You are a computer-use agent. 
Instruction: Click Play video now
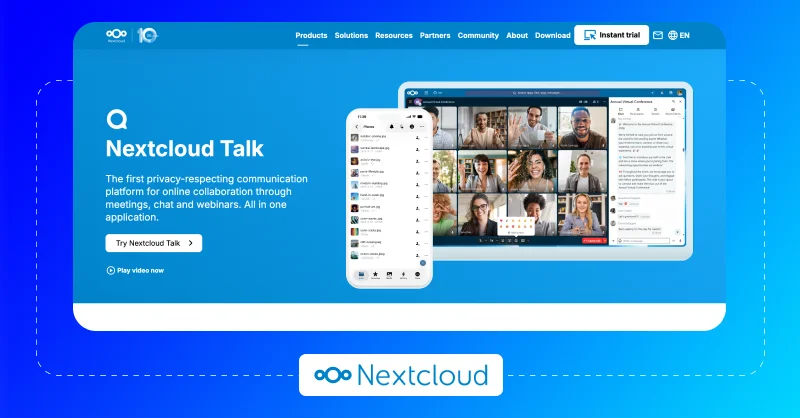pyautogui.click(x=135, y=271)
